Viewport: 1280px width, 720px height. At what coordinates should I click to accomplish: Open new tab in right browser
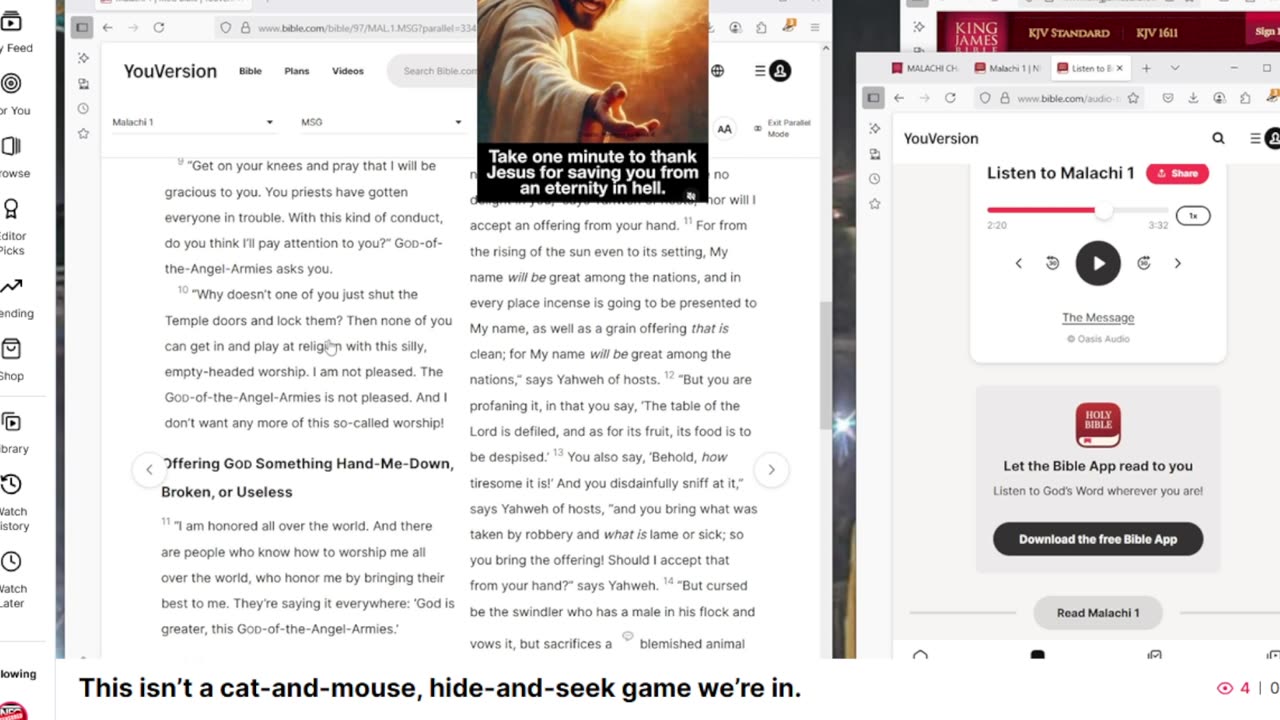click(x=1146, y=68)
